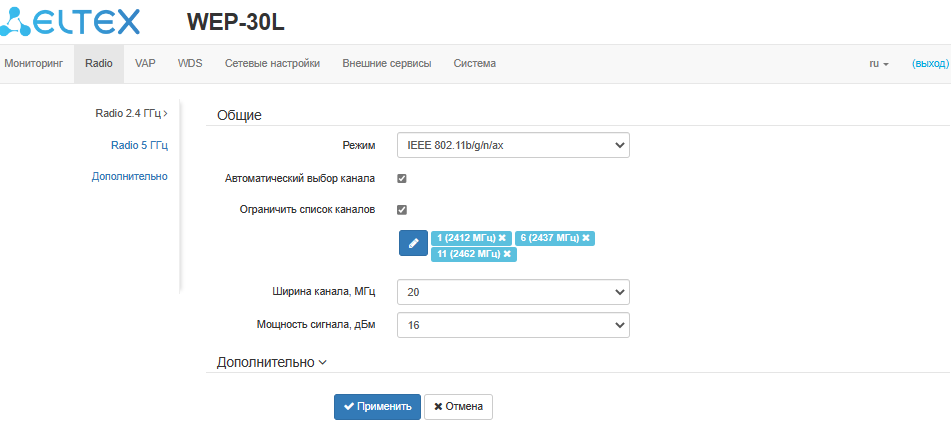
Task: Select Radio 5 ГГц in sidebar
Action: pyautogui.click(x=139, y=145)
